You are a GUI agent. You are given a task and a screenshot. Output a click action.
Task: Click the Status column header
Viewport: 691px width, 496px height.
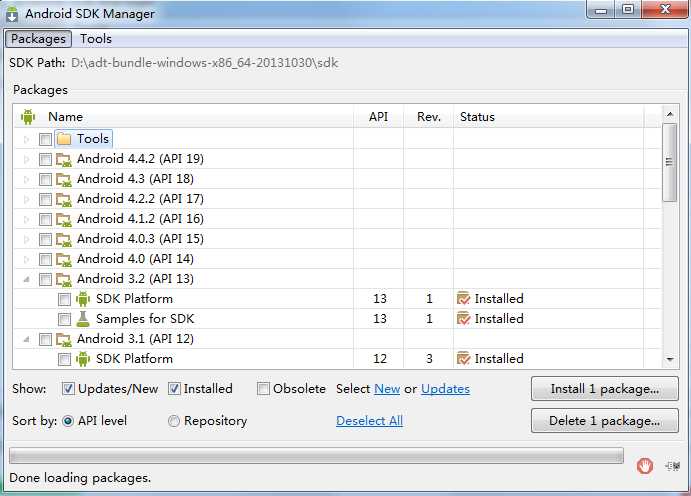click(x=549, y=117)
